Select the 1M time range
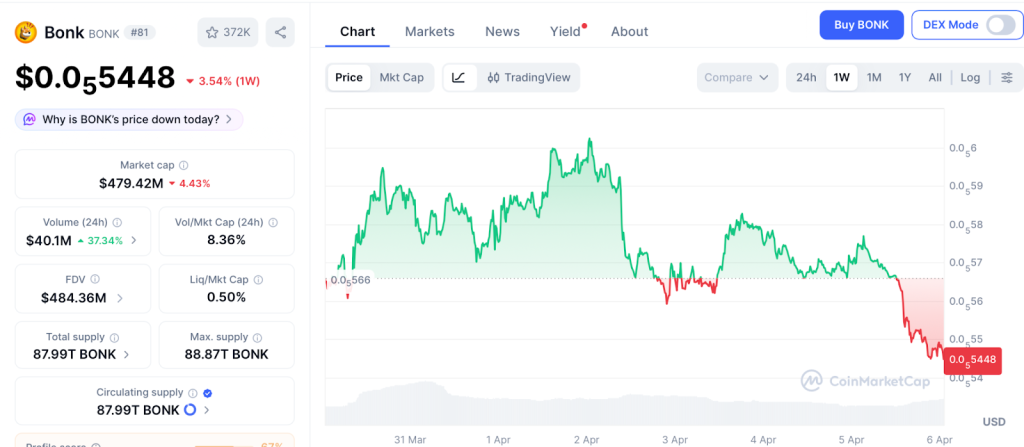 click(874, 77)
